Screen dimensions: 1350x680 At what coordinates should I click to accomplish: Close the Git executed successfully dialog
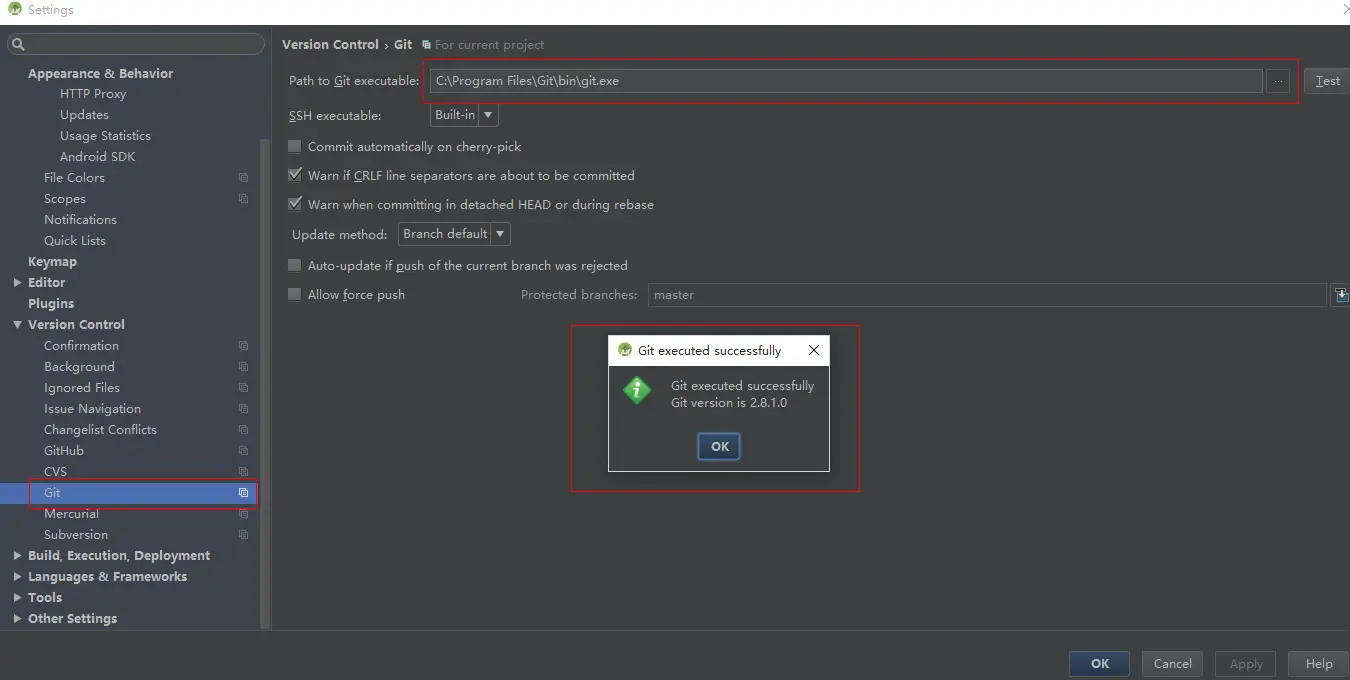[814, 350]
